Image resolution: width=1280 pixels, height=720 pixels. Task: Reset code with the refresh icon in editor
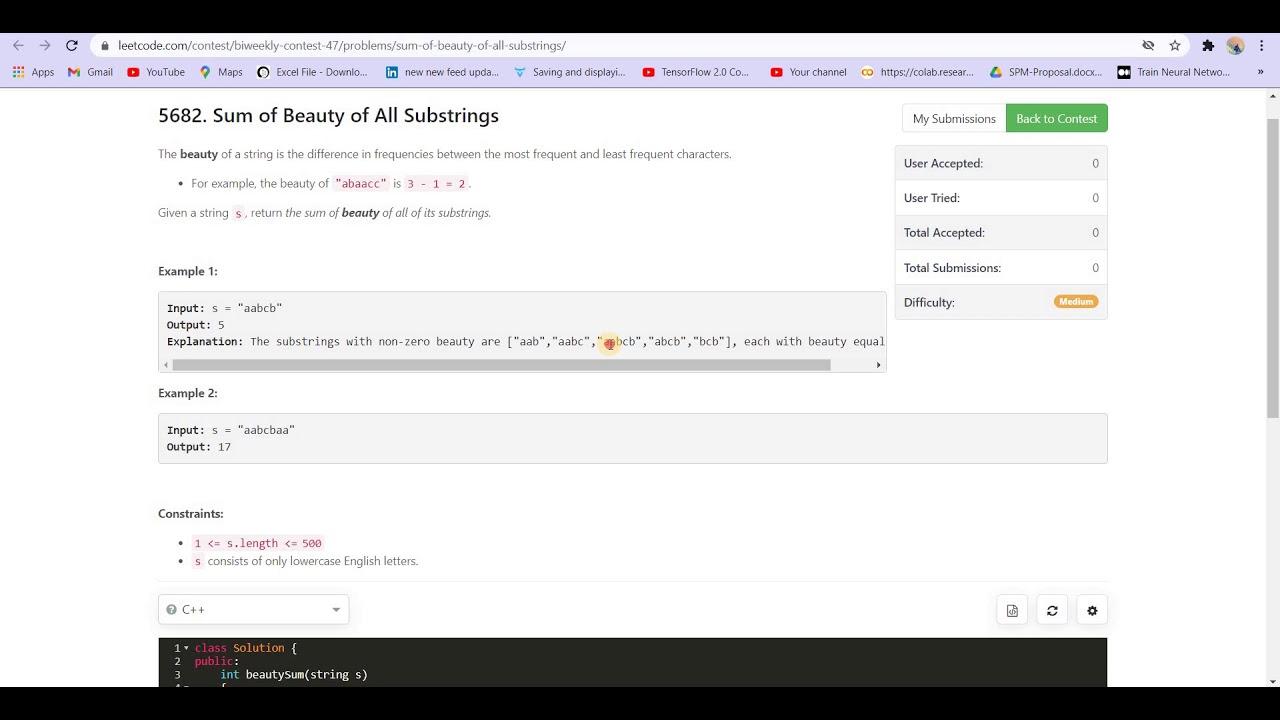click(1052, 611)
